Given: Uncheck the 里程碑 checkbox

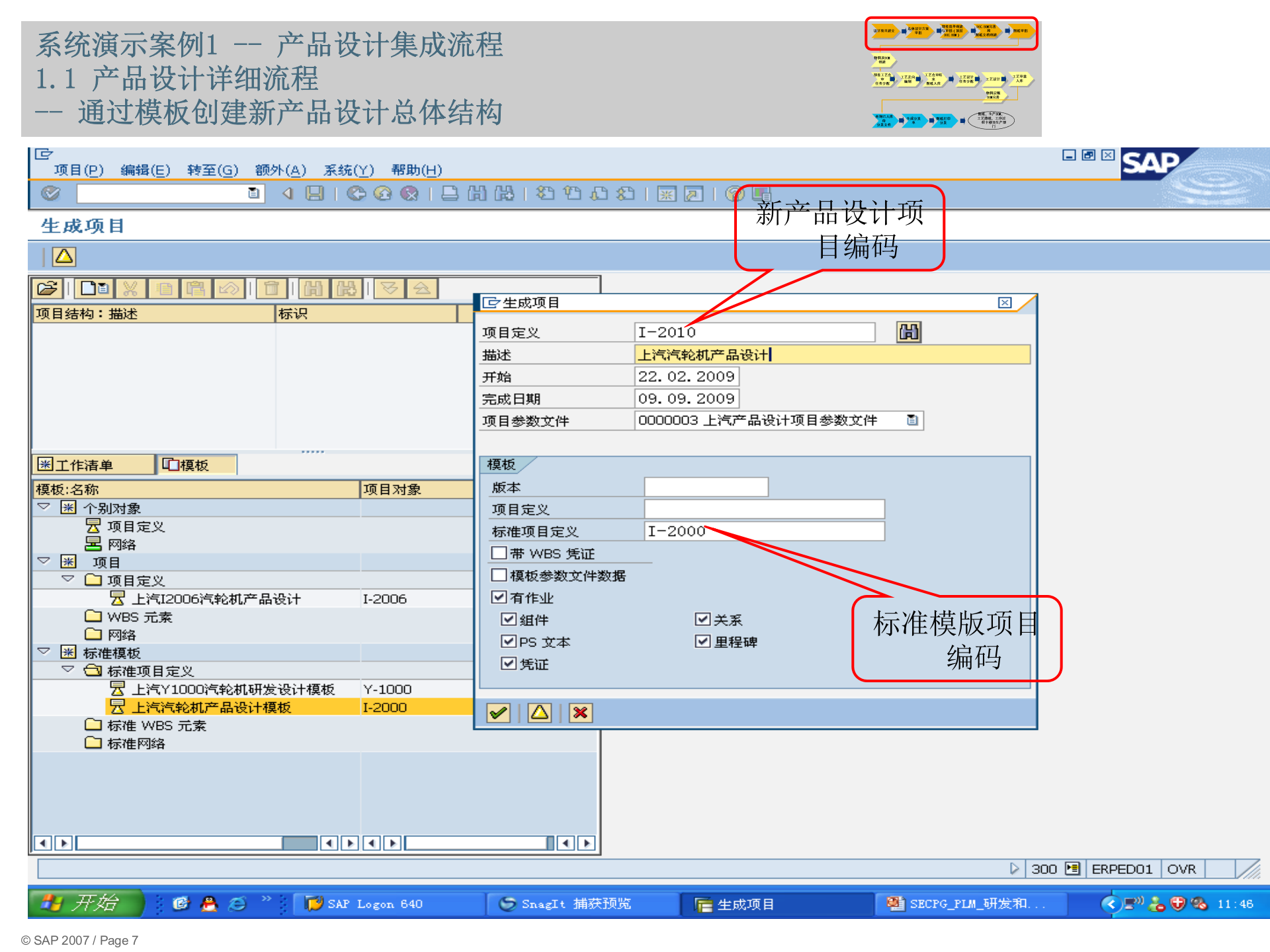Looking at the screenshot, I should pyautogui.click(x=702, y=641).
